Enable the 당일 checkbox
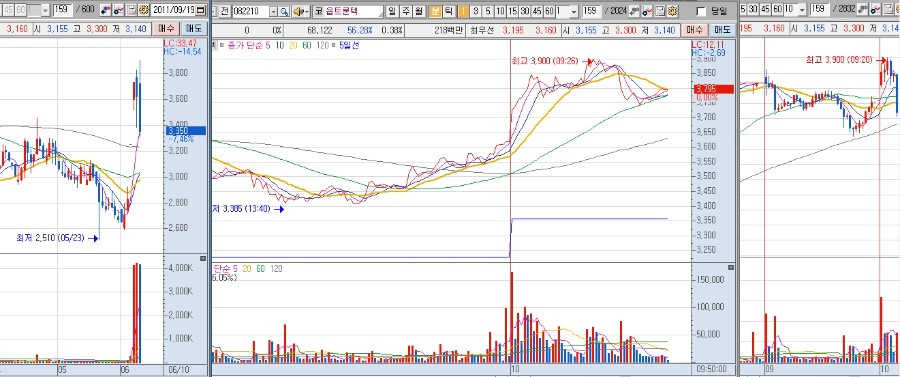This screenshot has width=900, height=377. point(701,11)
